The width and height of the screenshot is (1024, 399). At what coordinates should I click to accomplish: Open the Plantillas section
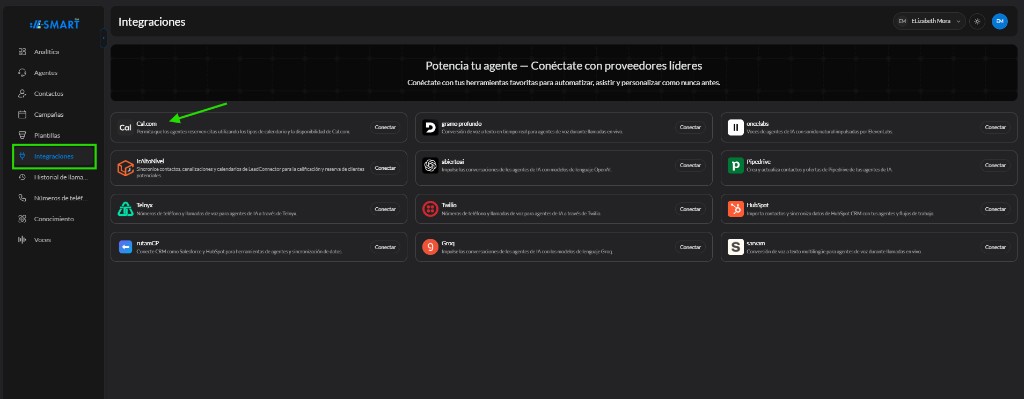click(x=47, y=135)
